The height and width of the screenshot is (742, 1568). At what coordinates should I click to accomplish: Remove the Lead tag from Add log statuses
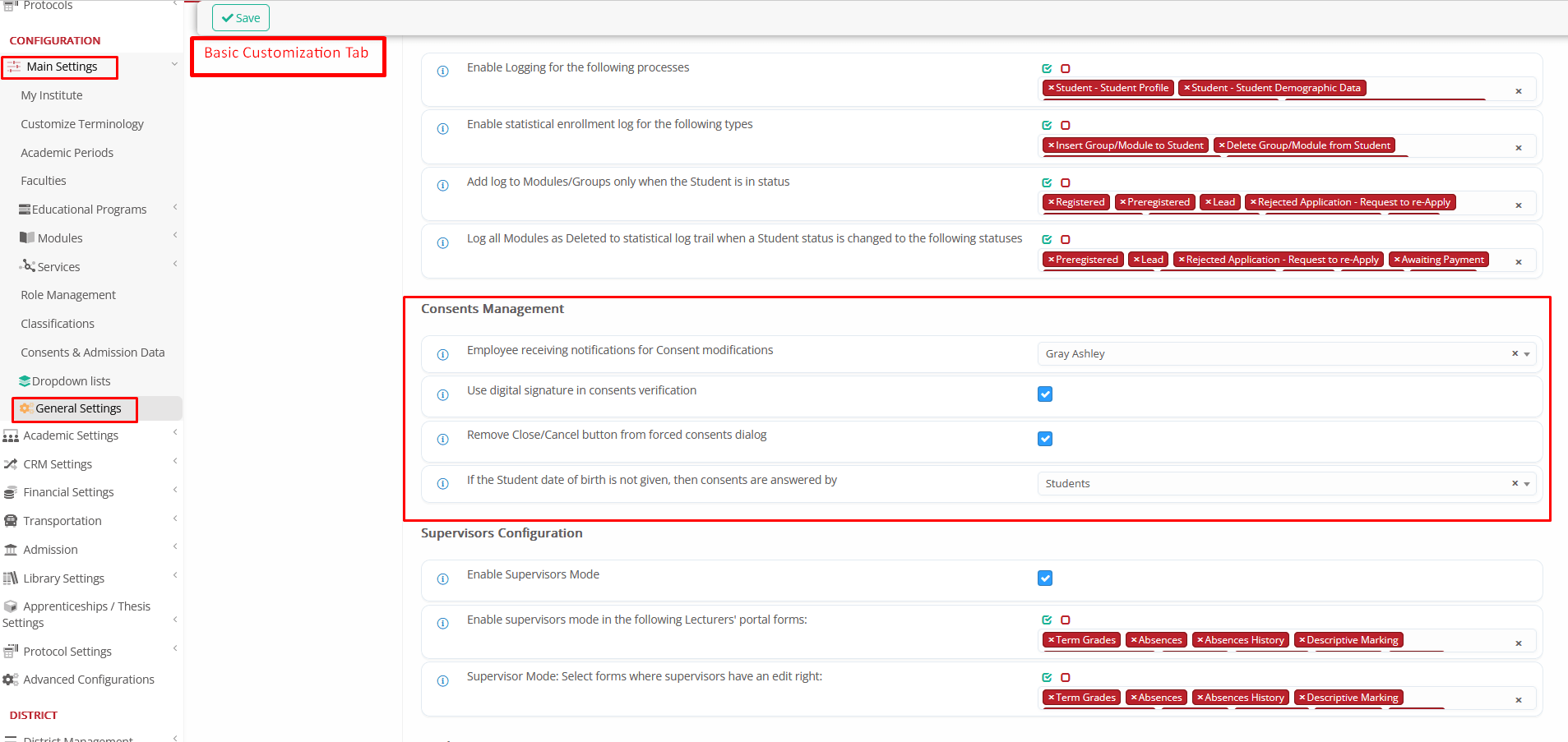[x=1208, y=202]
